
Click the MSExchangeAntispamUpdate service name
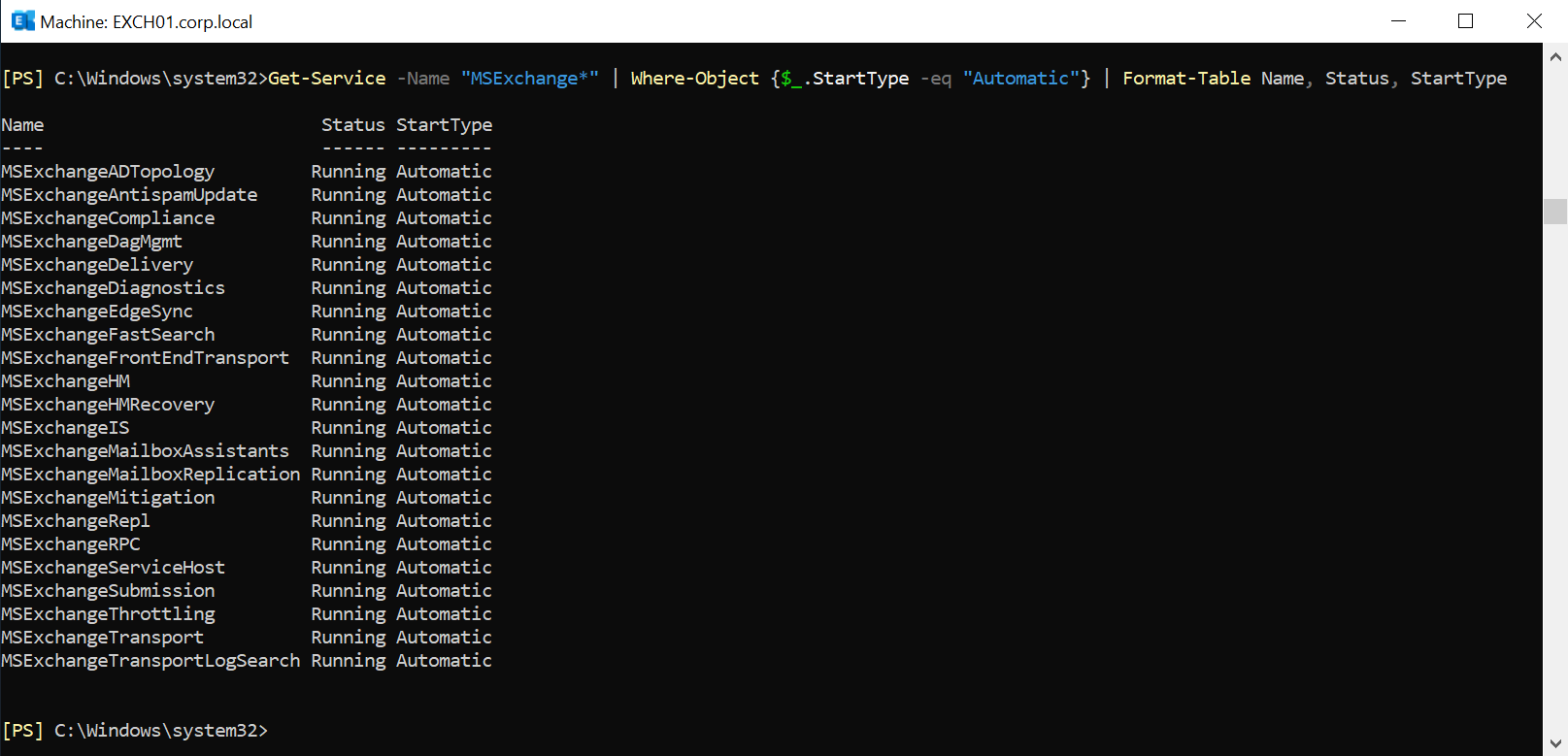click(129, 195)
